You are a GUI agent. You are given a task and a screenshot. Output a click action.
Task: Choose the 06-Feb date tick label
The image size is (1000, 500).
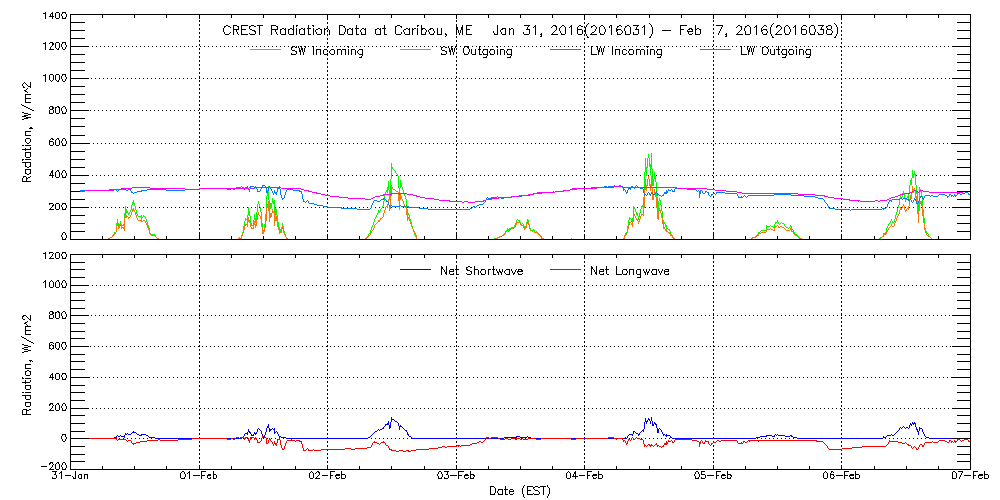[x=842, y=477]
